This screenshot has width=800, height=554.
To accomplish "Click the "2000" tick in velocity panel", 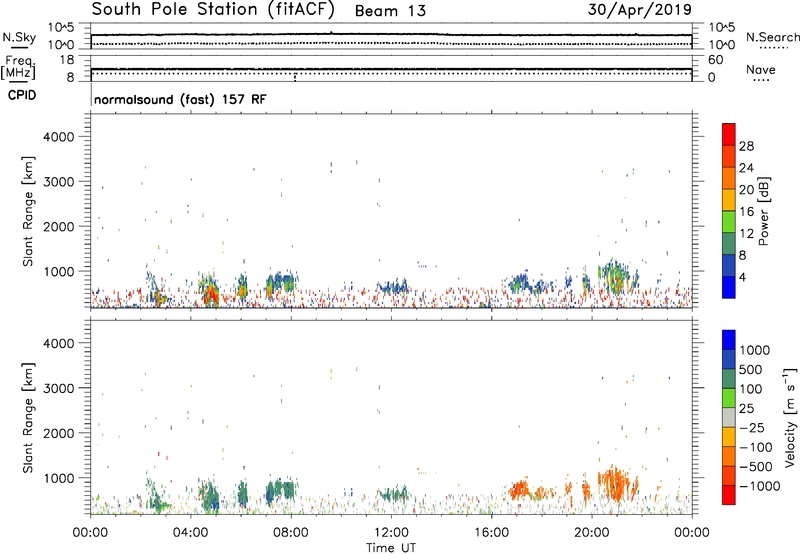I will [58, 433].
